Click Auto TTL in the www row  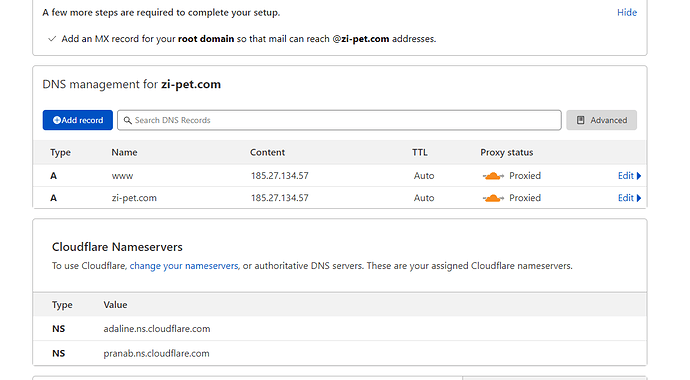424,176
